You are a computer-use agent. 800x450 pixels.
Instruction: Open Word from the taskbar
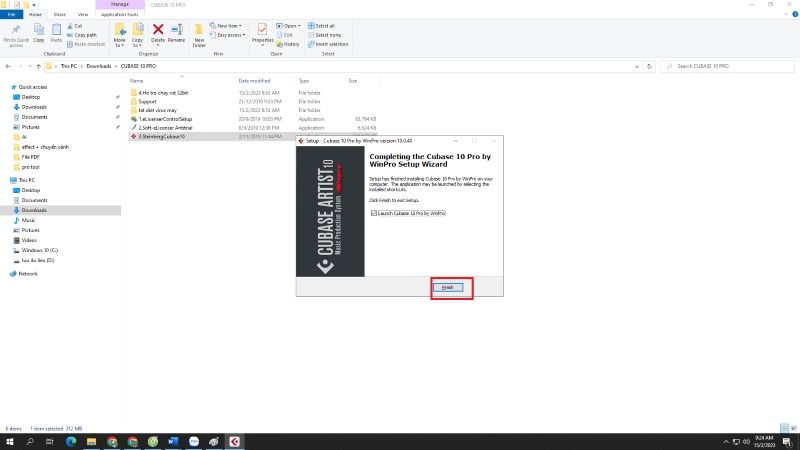pyautogui.click(x=173, y=442)
